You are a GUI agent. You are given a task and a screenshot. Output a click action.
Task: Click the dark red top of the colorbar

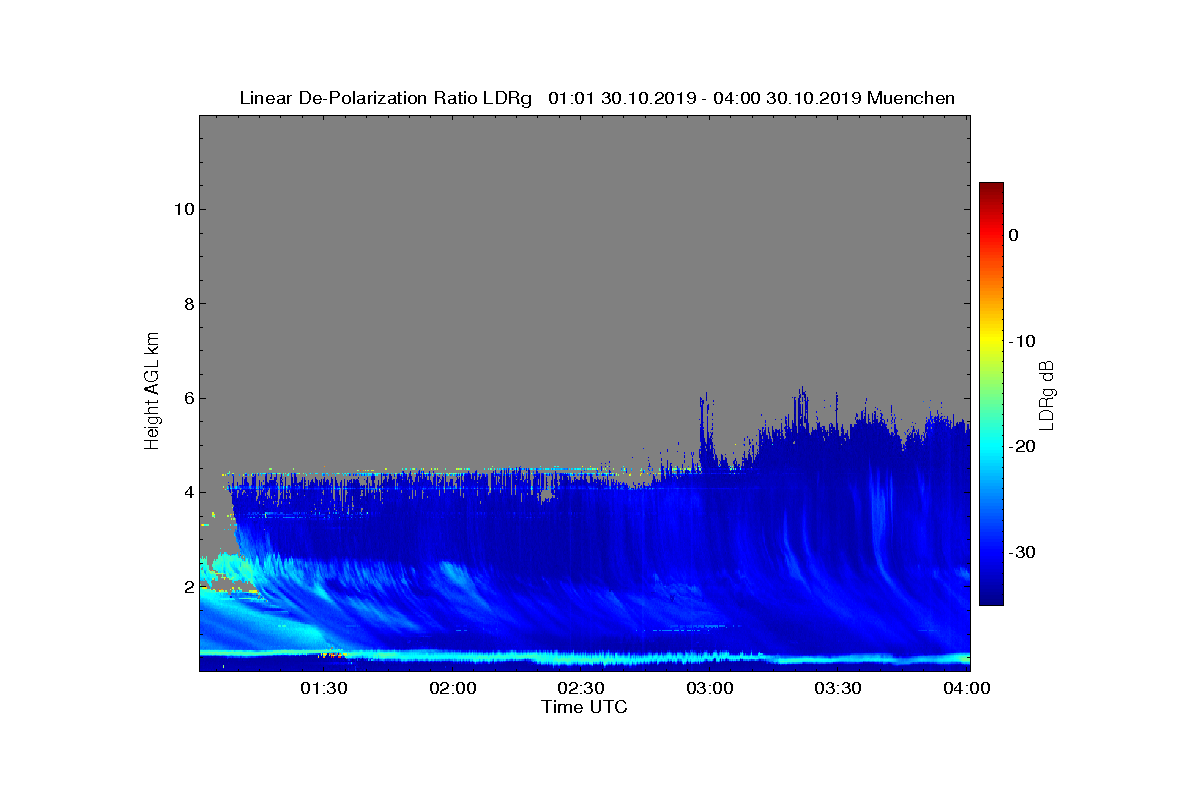991,189
